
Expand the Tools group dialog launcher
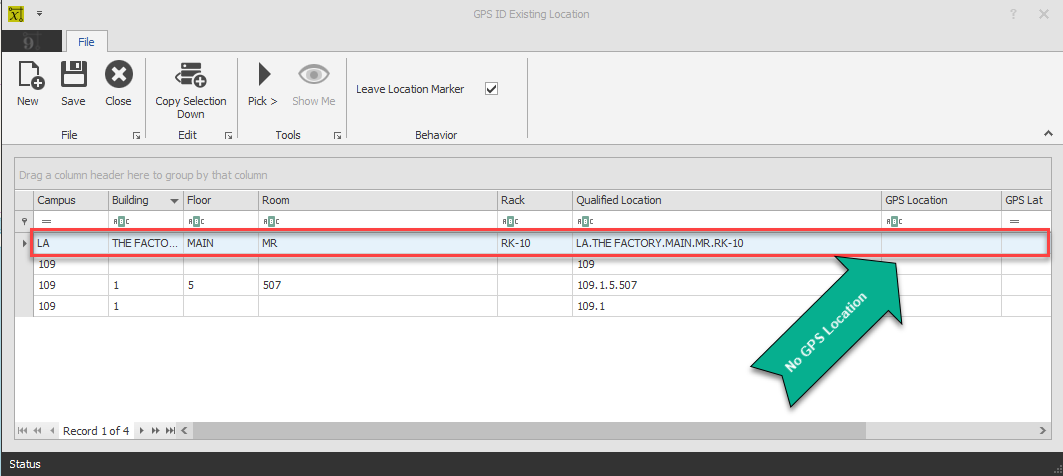click(x=337, y=135)
